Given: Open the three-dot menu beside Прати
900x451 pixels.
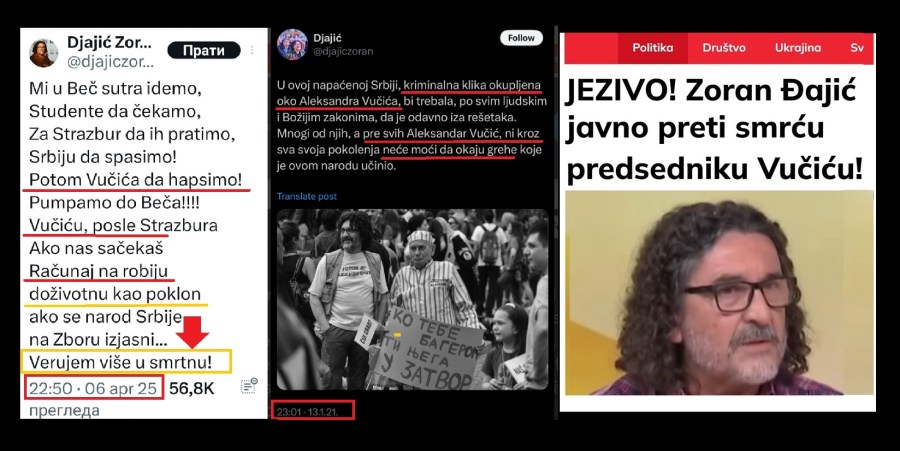Looking at the screenshot, I should point(253,50).
